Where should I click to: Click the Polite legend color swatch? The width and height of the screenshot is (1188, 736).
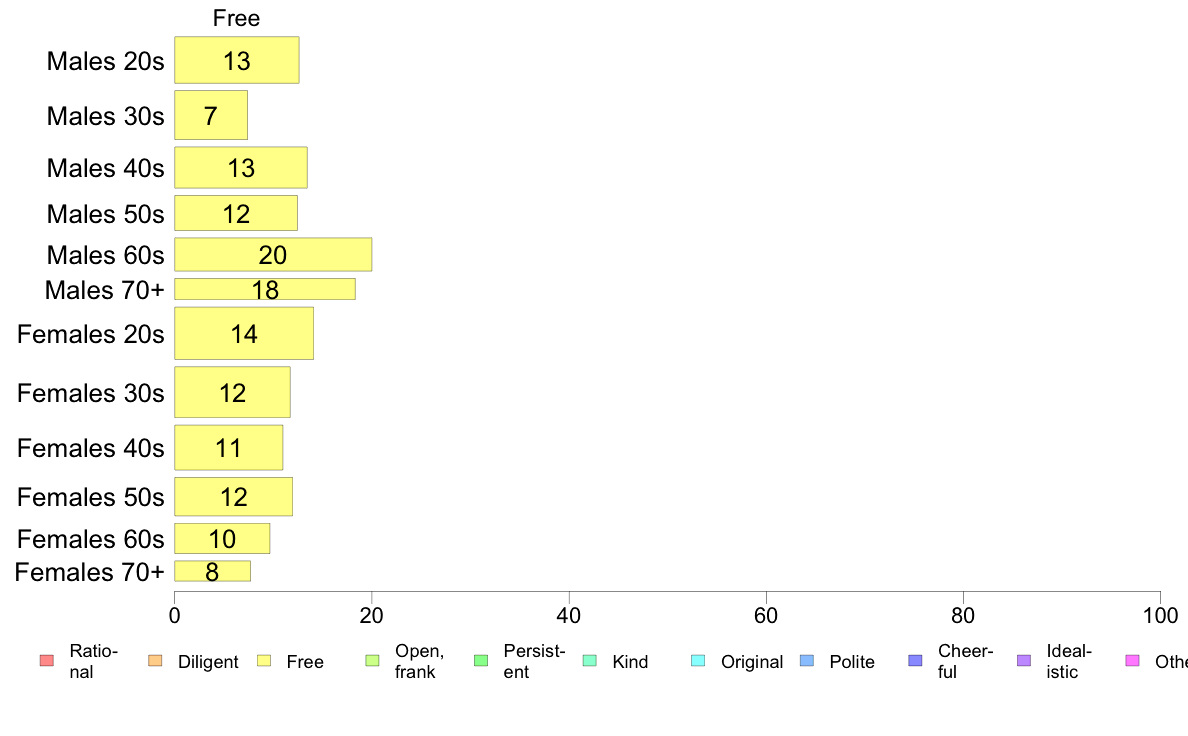tap(807, 661)
